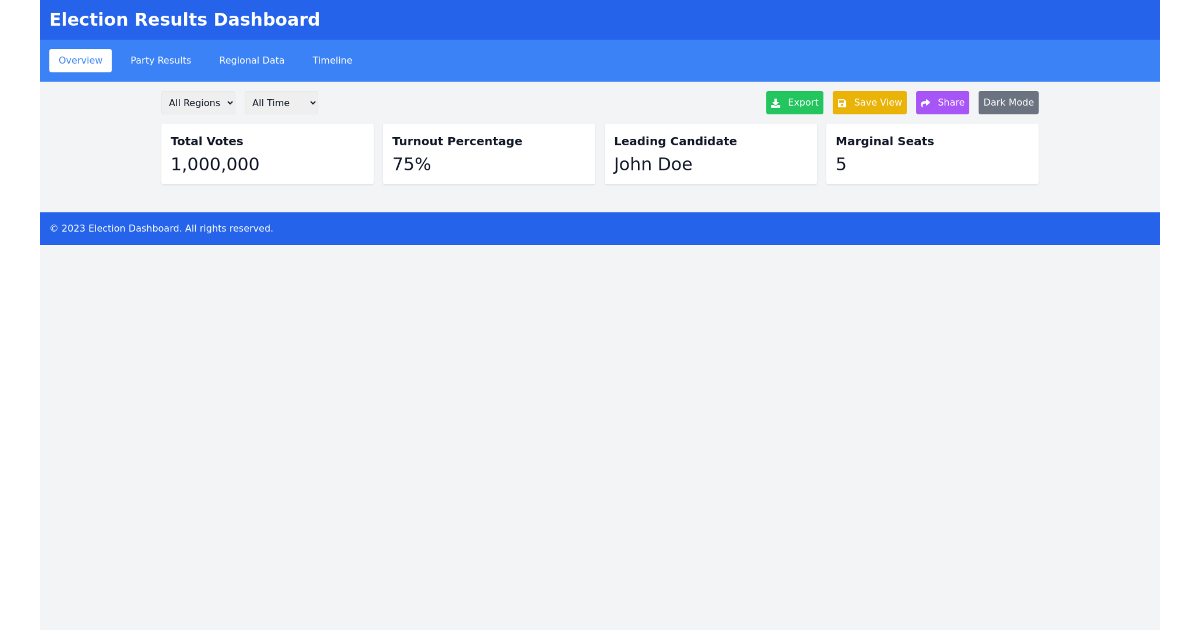Expand the All Regions selector arrow
The image size is (1200, 630).
(231, 102)
